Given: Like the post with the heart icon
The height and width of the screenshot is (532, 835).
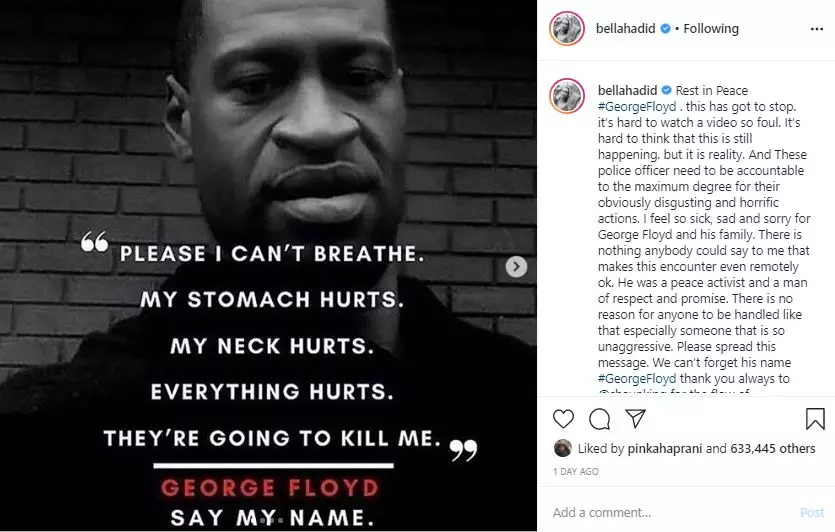Looking at the screenshot, I should tap(563, 419).
